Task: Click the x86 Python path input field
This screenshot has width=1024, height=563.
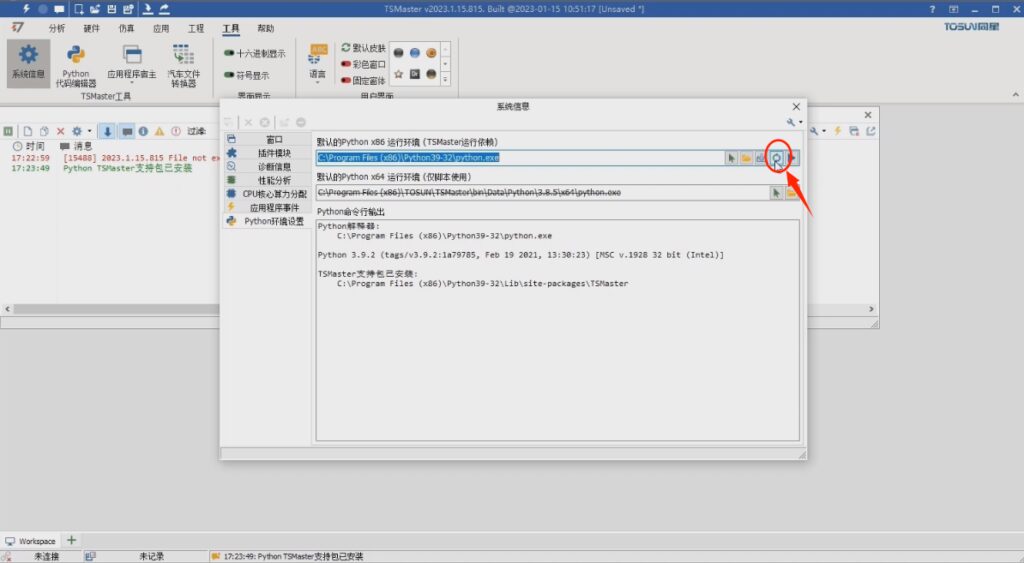Action: tap(520, 158)
